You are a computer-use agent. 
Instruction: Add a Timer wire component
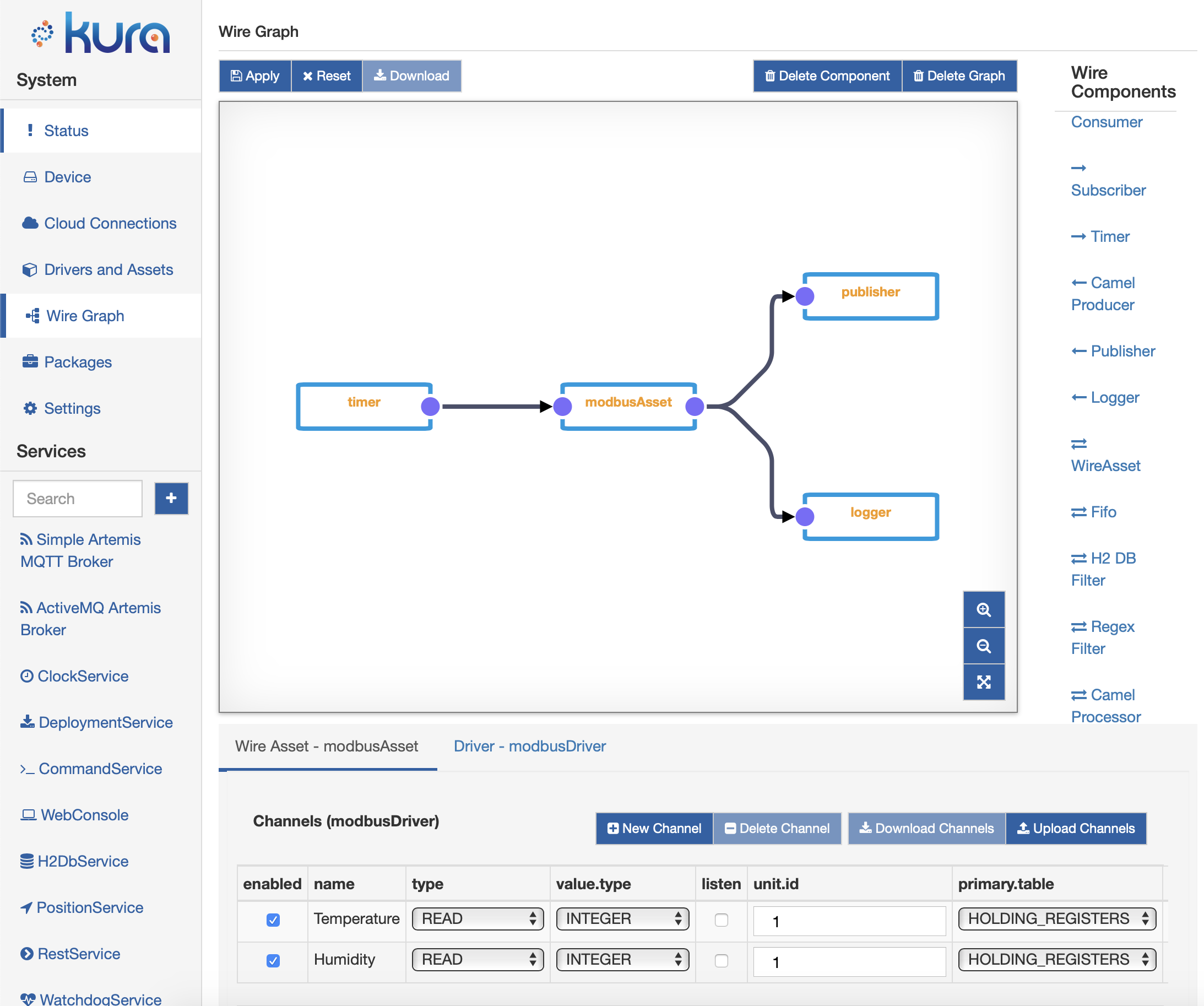1100,236
